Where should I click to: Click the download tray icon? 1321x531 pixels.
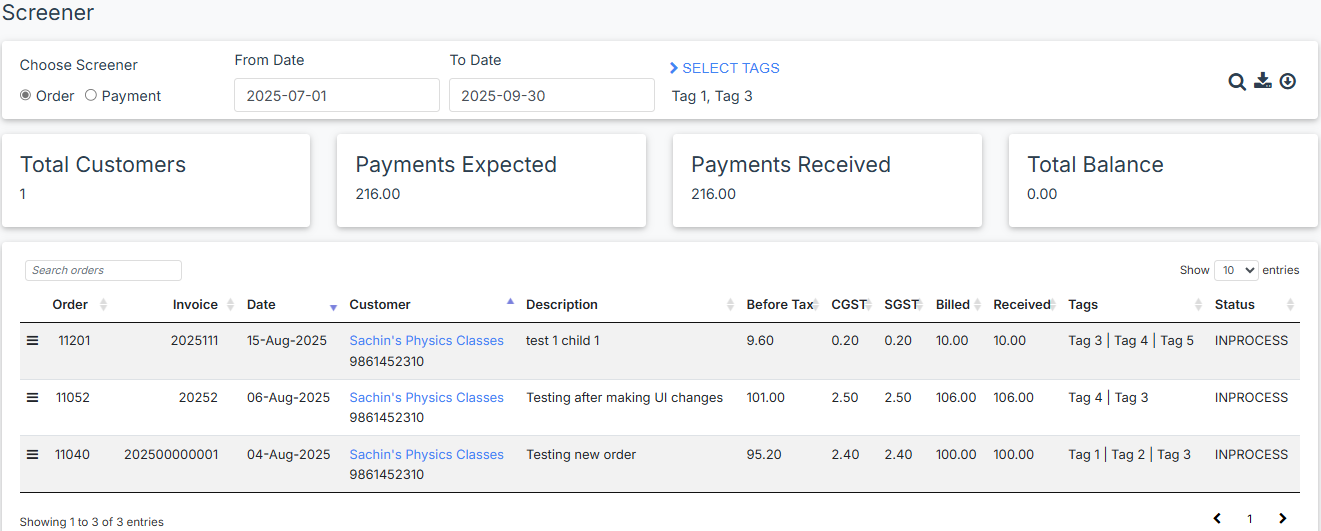pyautogui.click(x=1263, y=81)
